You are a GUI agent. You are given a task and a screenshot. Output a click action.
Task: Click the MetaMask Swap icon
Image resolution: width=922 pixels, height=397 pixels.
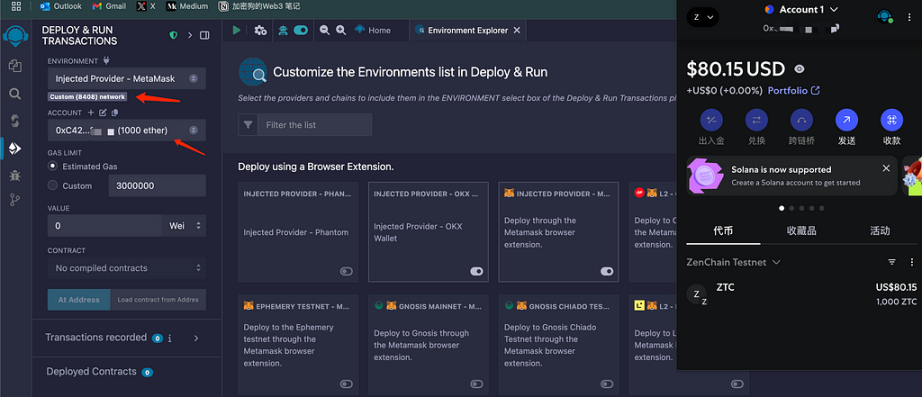click(756, 120)
